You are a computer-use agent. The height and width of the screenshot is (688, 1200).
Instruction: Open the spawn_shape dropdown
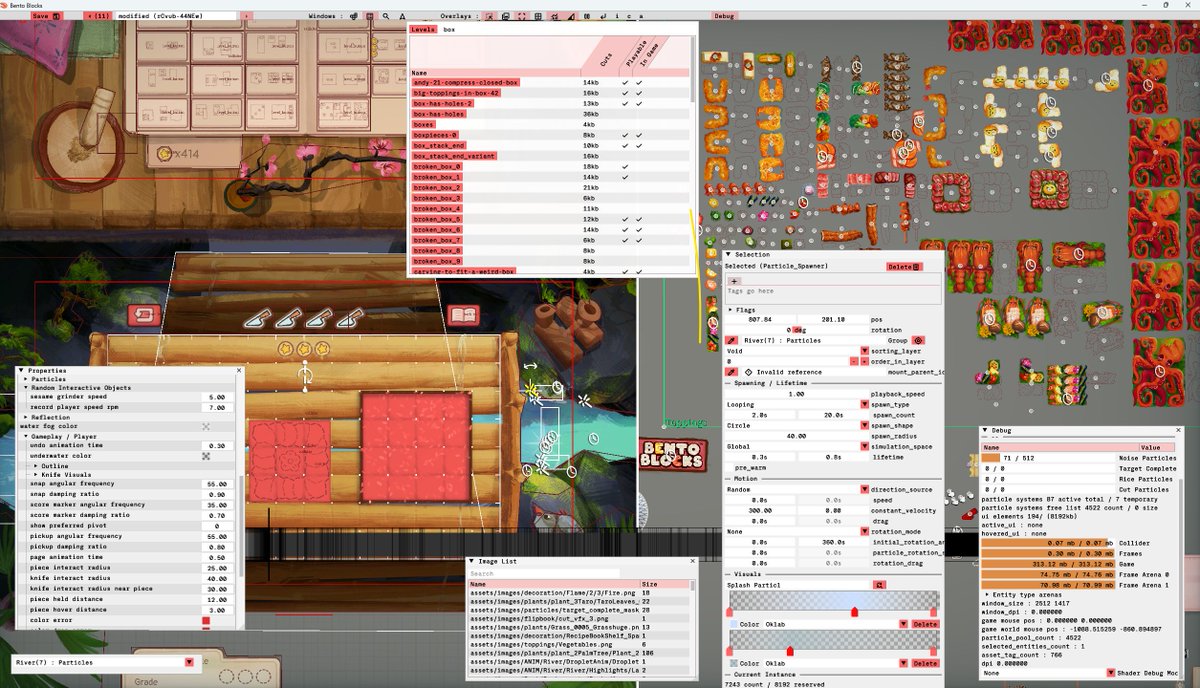(x=865, y=425)
